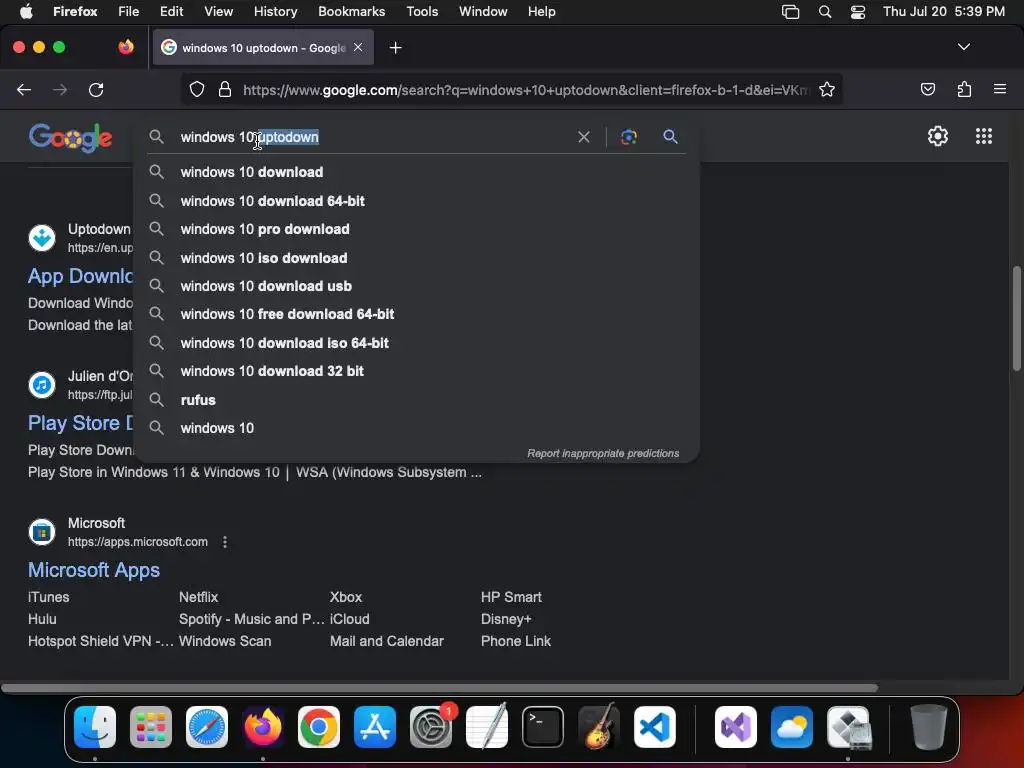Open the App Store from the Dock

(375, 727)
